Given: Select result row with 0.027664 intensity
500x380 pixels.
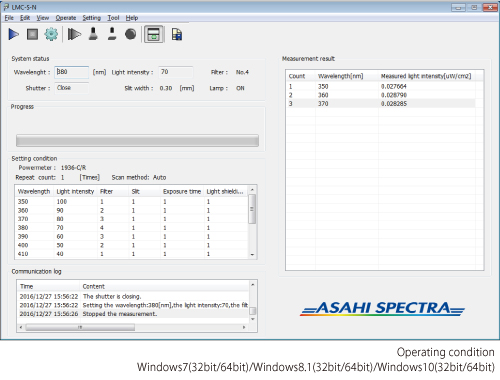Looking at the screenshot, I should [381, 86].
